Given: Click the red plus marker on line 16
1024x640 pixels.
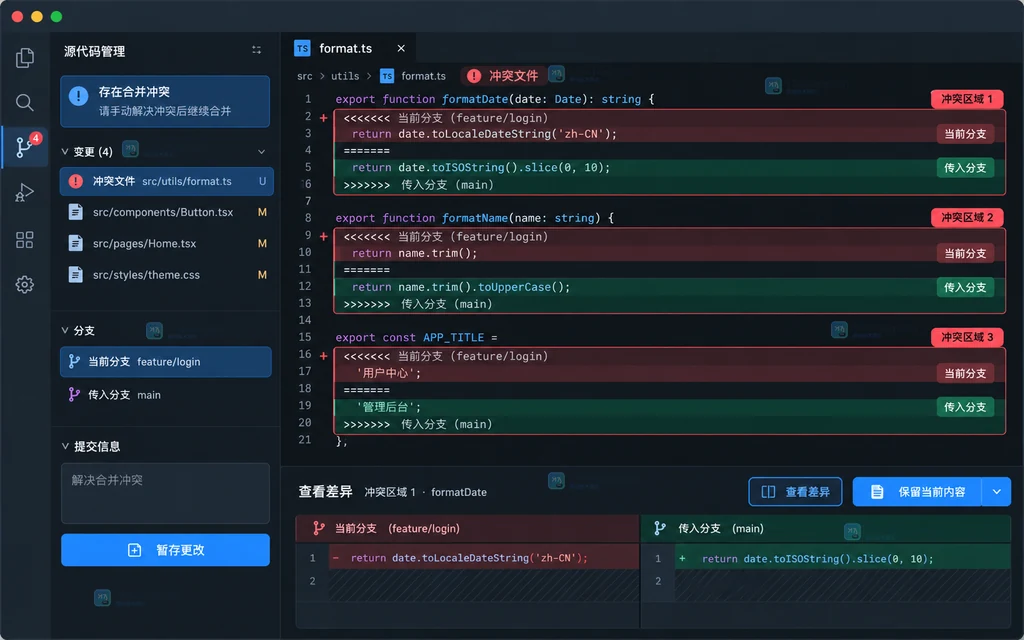Looking at the screenshot, I should pos(324,356).
